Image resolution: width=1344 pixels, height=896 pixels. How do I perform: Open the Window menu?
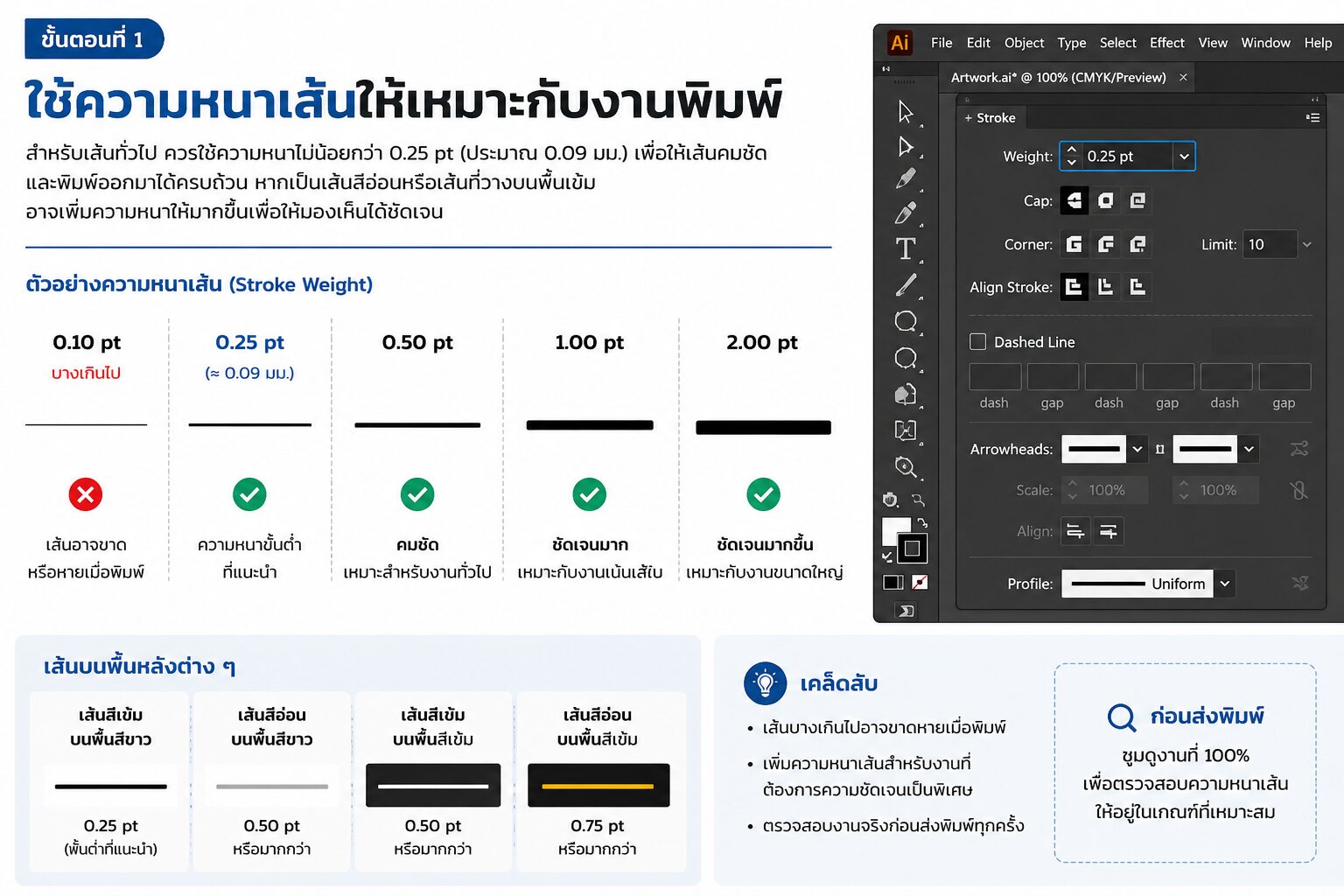click(1265, 42)
